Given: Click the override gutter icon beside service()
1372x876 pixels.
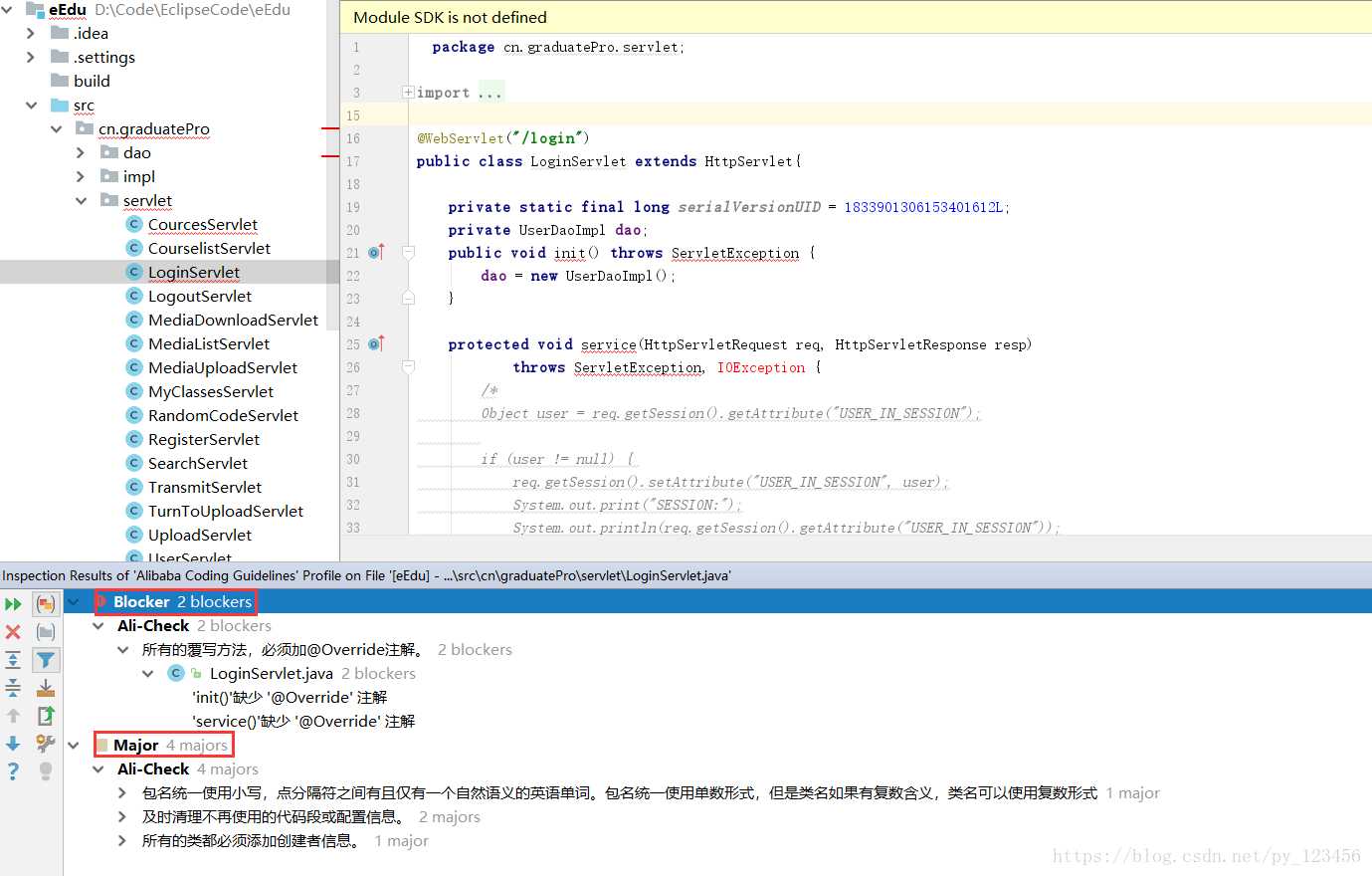Looking at the screenshot, I should coord(376,344).
